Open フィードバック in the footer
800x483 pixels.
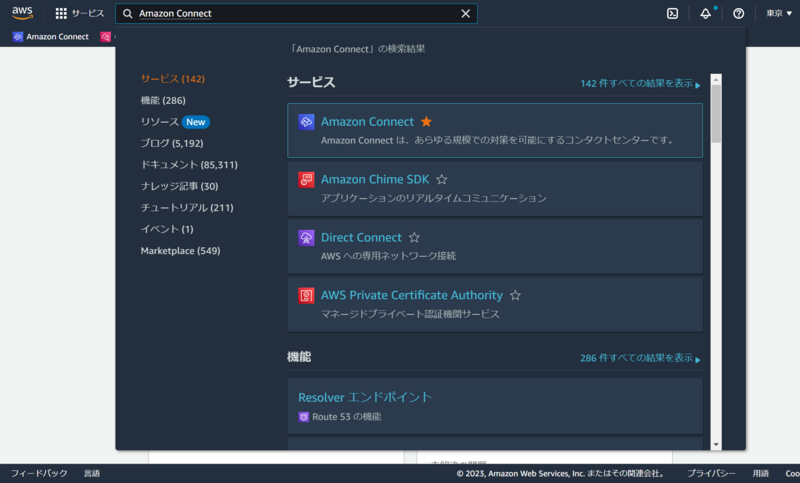(x=39, y=473)
